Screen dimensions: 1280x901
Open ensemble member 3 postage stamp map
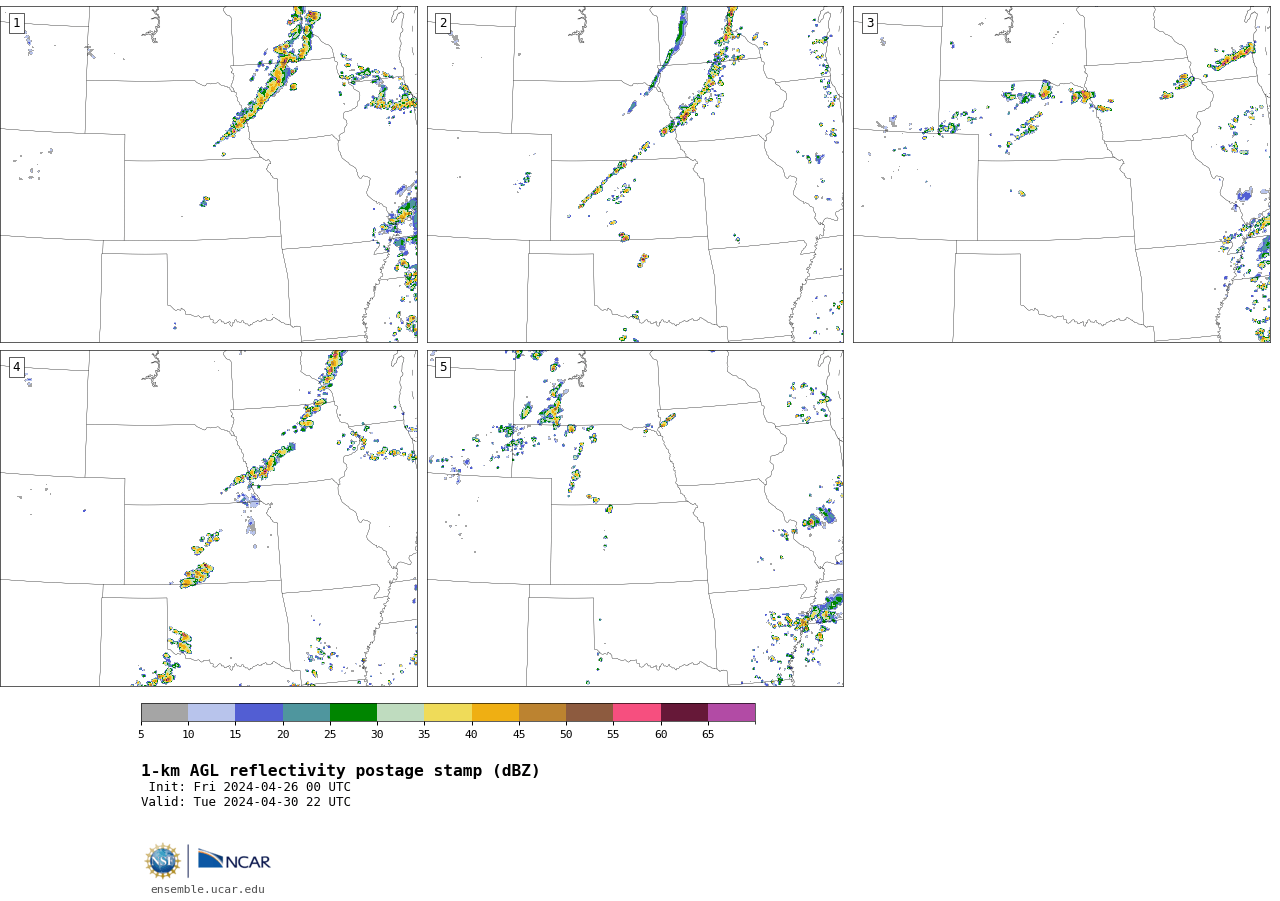[1062, 174]
